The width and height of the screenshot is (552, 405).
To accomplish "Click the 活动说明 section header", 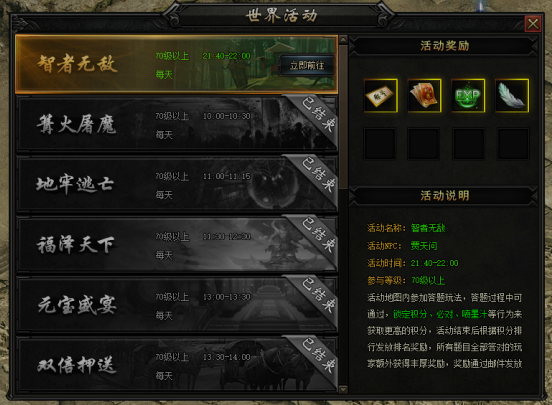I will click(x=444, y=196).
